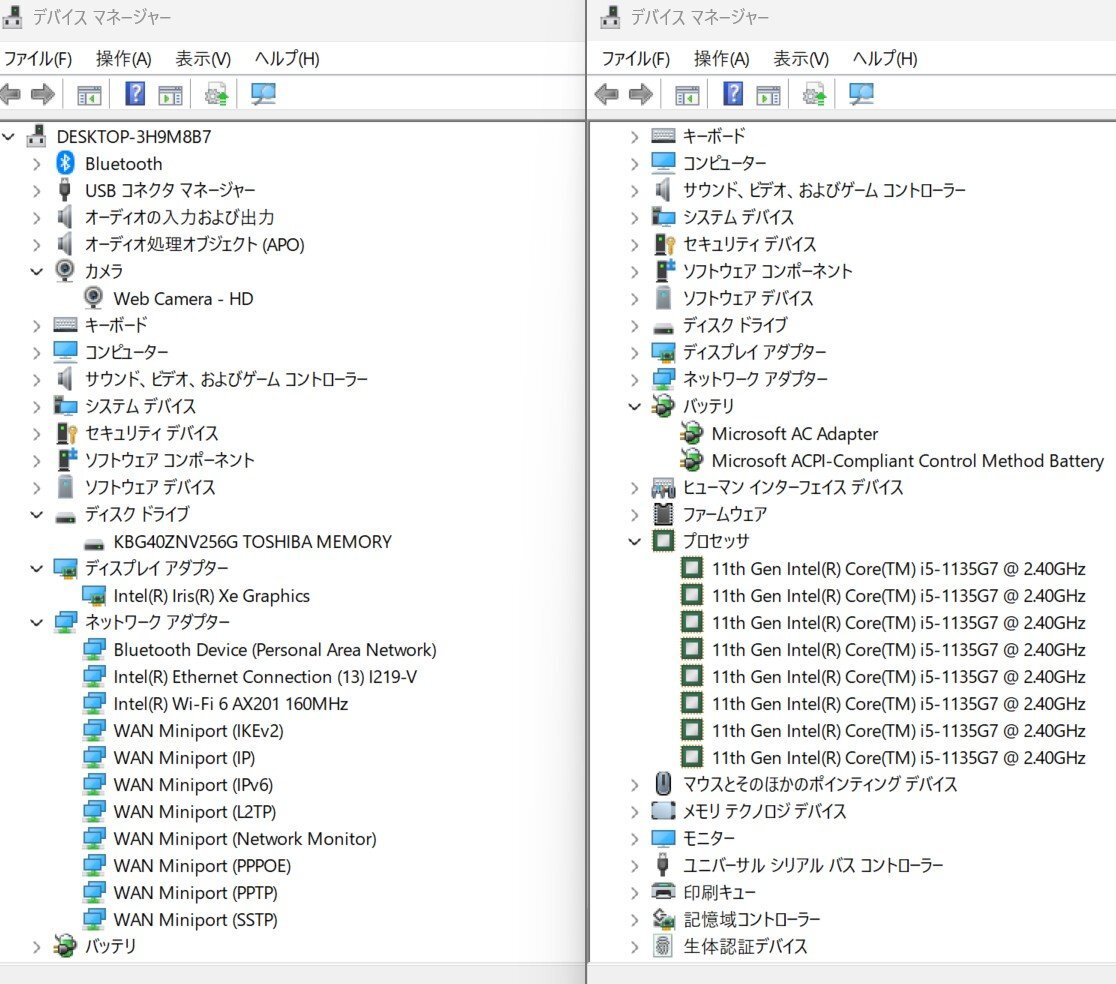Open the ヘルプ(H) menu in the right window
1116x984 pixels.
click(x=884, y=58)
